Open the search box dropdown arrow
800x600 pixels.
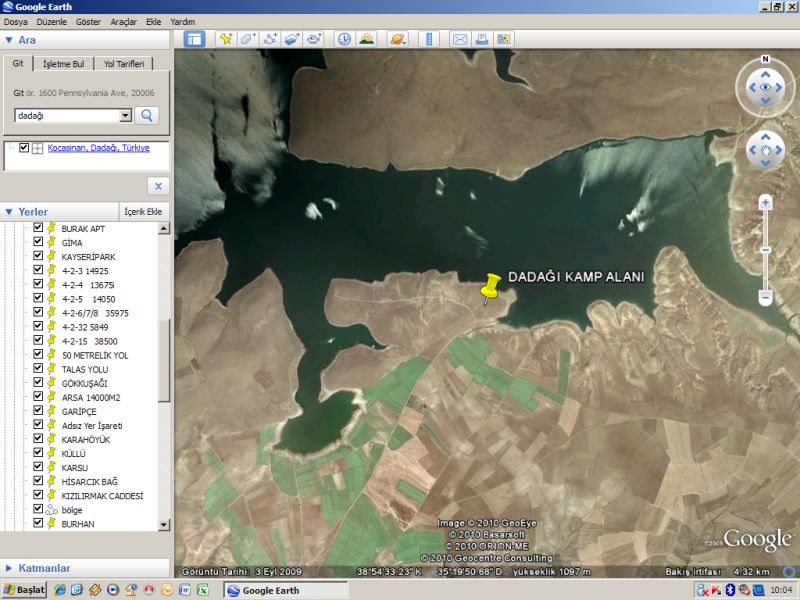[126, 116]
